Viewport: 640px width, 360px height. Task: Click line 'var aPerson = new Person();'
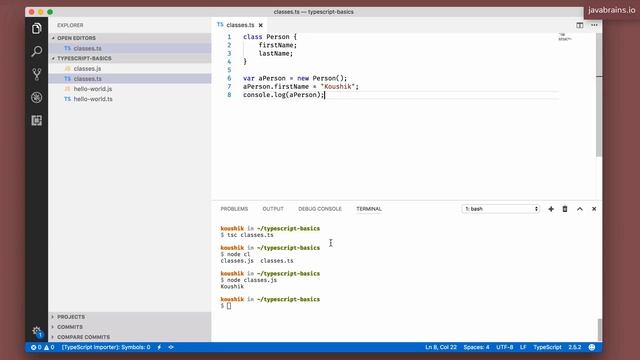click(x=295, y=78)
